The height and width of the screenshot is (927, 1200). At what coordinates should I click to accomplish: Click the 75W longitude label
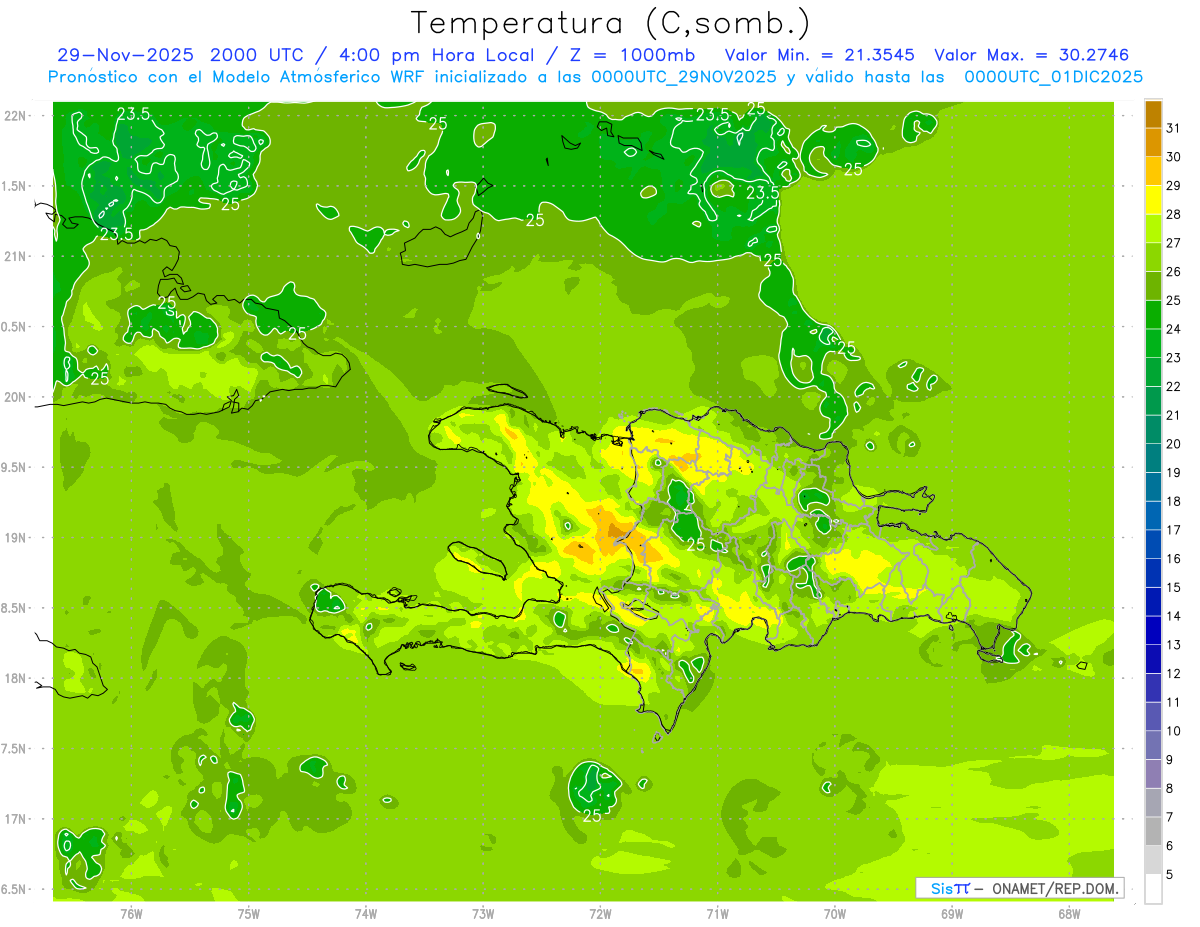pos(249,914)
